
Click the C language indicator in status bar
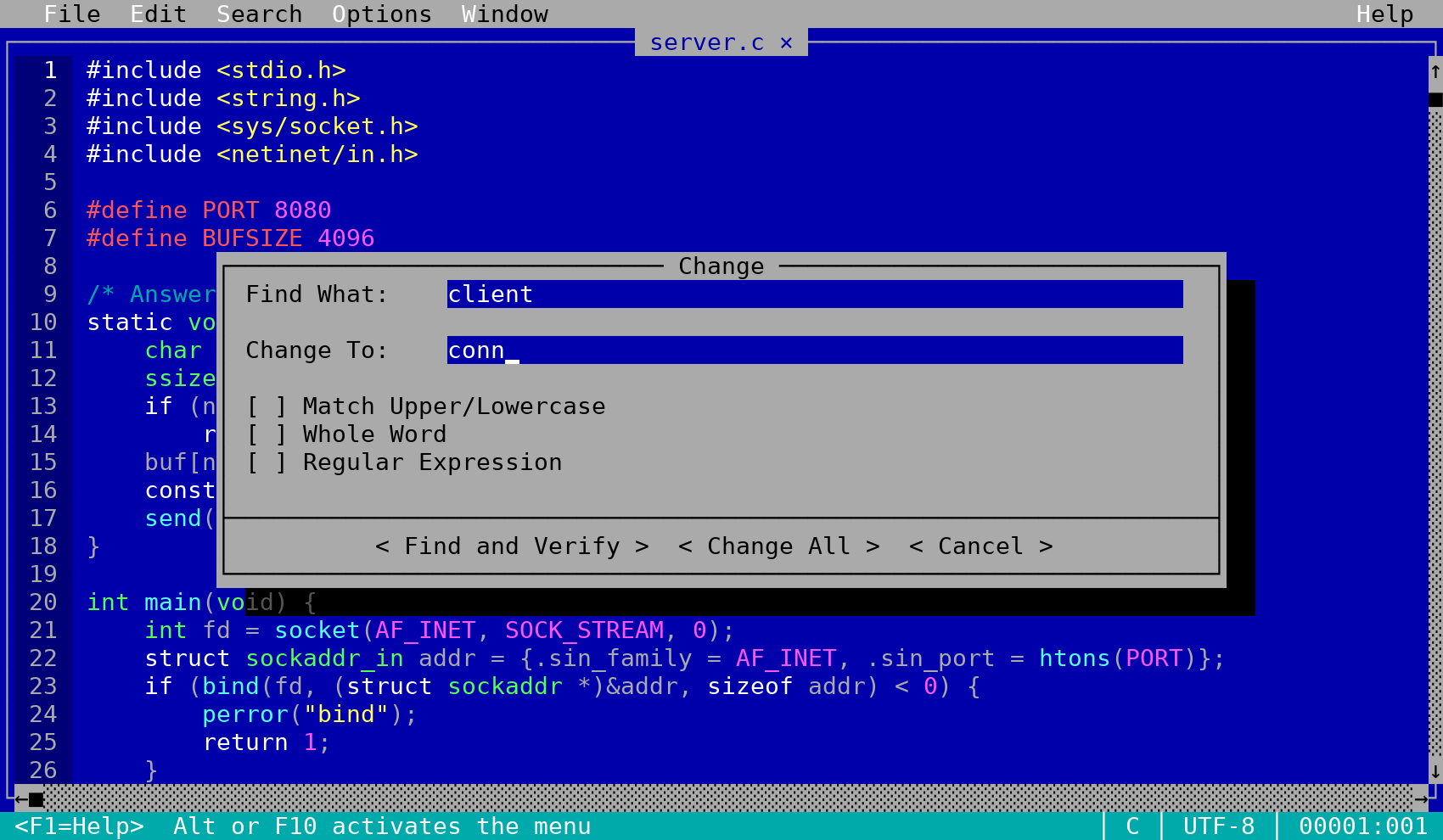(x=1132, y=826)
